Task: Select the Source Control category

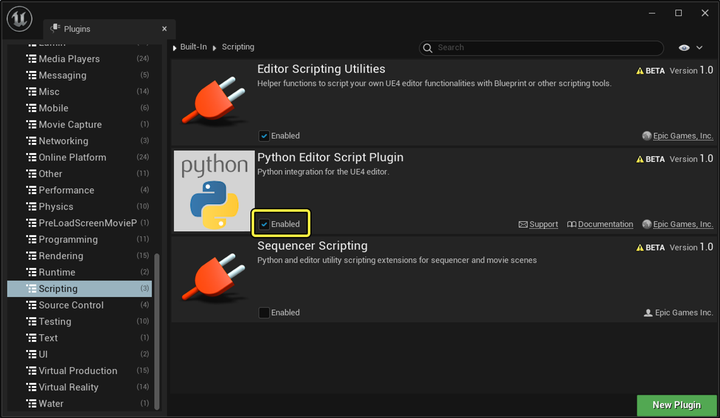Action: point(79,305)
